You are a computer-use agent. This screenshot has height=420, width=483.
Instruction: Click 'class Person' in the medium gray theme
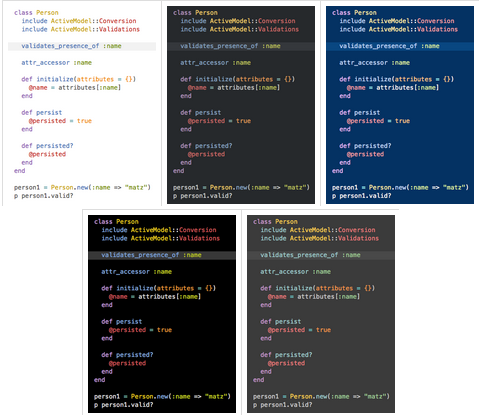point(275,222)
